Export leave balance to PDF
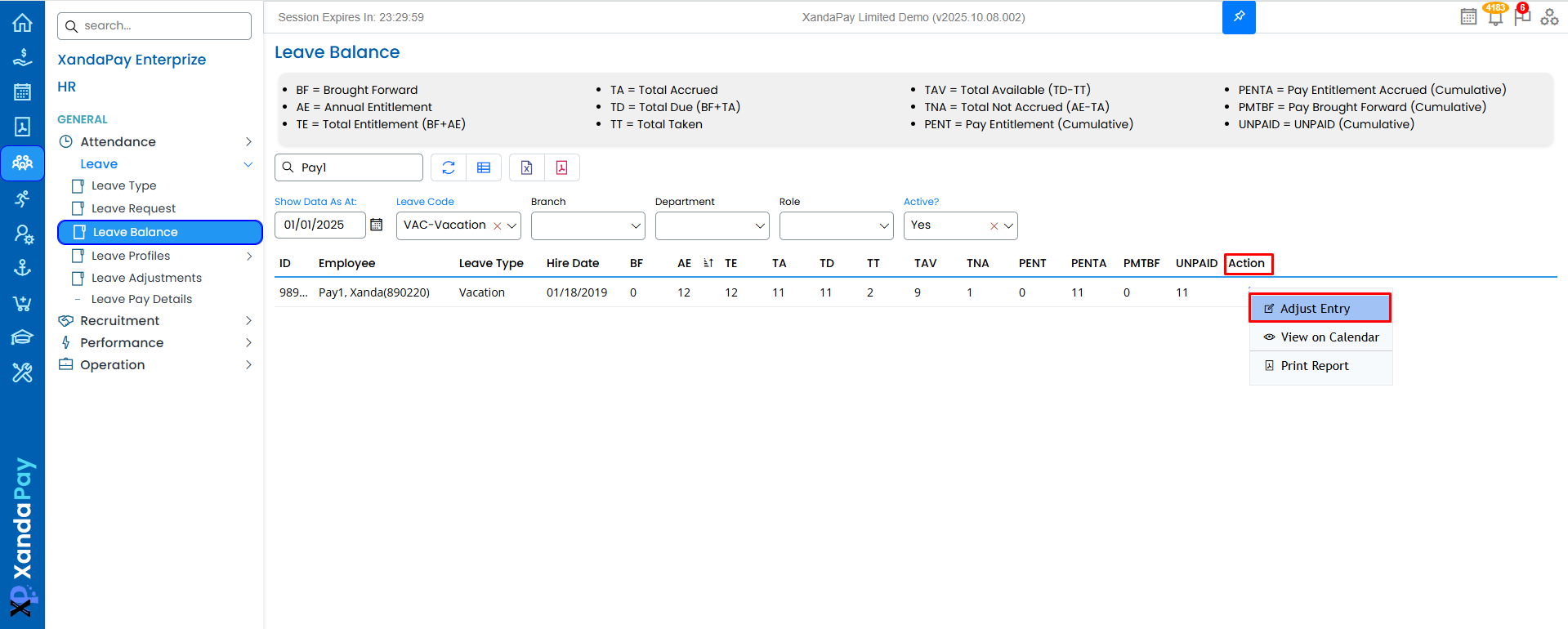 [562, 167]
